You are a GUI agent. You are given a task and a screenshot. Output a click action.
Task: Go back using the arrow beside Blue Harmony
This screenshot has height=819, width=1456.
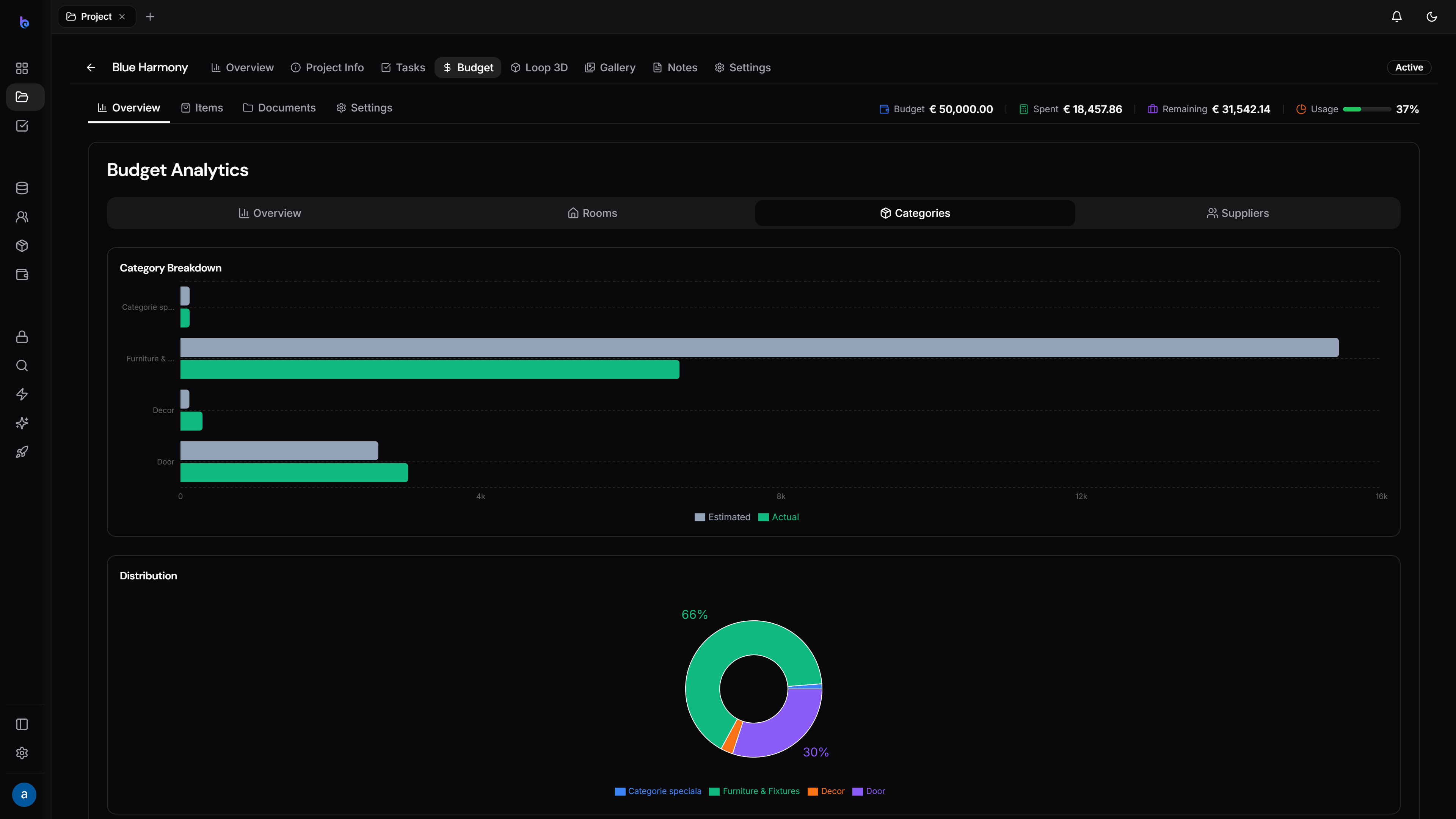(91, 67)
